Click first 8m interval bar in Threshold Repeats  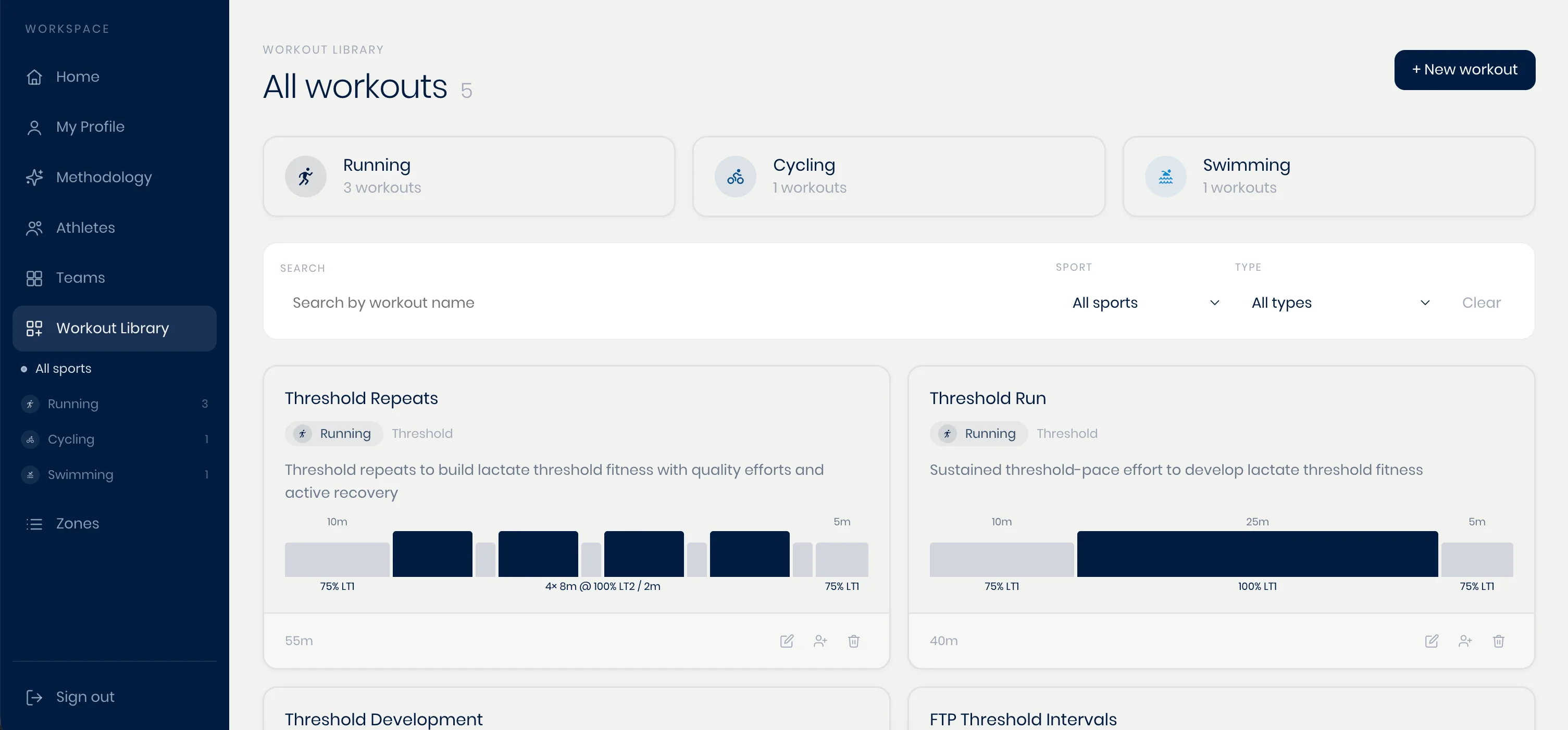(432, 554)
